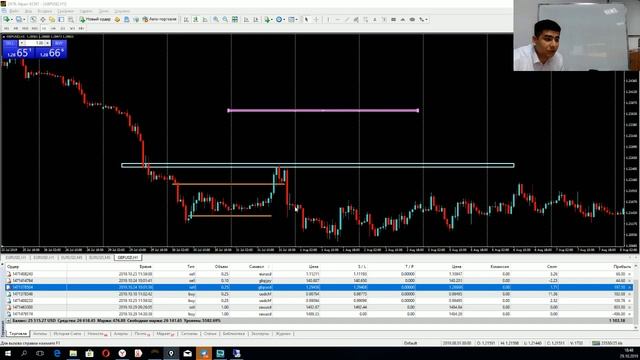Image resolution: width=640 pixels, height=360 pixels.
Task: Switch to the История счета terminal tab
Action: tap(67, 334)
